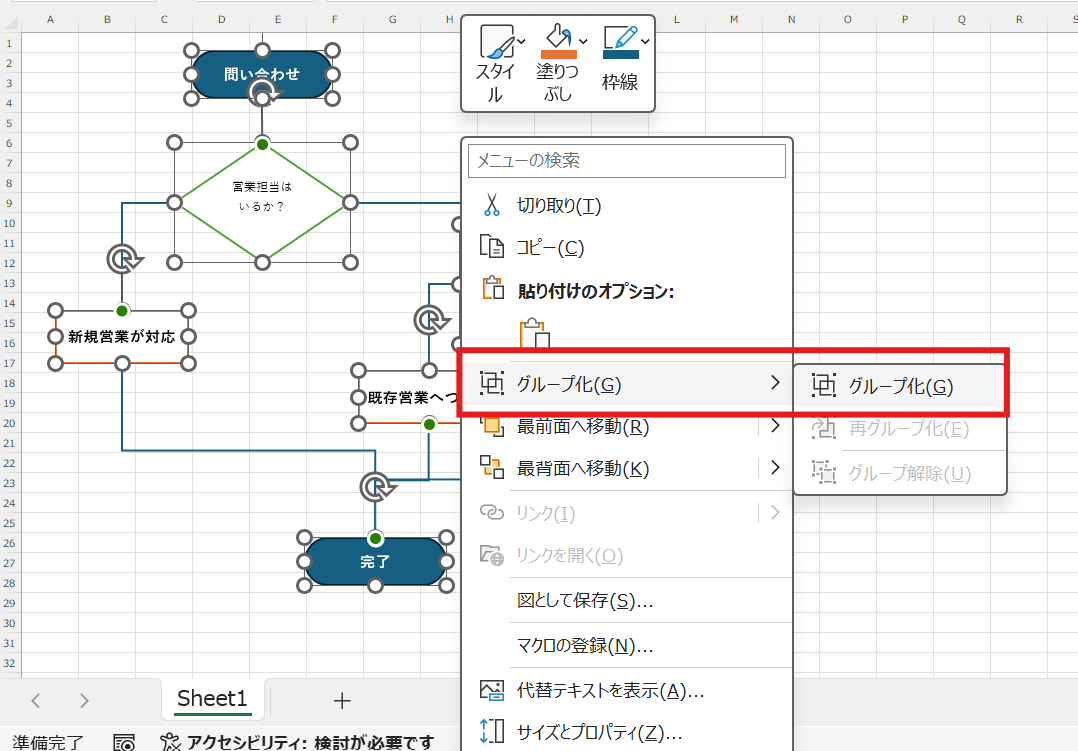The image size is (1078, 751).
Task: Switch to the Sheet1 tab
Action: (212, 699)
